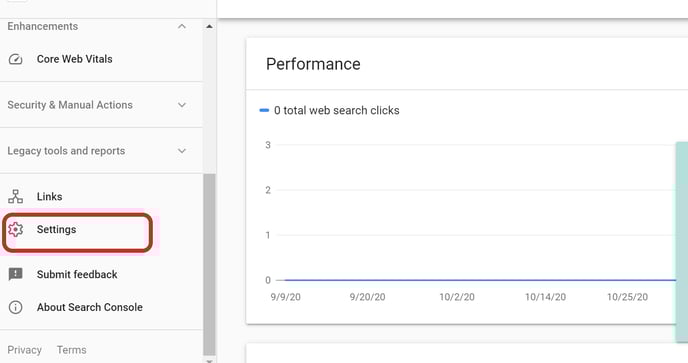Click the Submit feedback speech bubble icon
The image size is (688, 363).
coord(15,274)
